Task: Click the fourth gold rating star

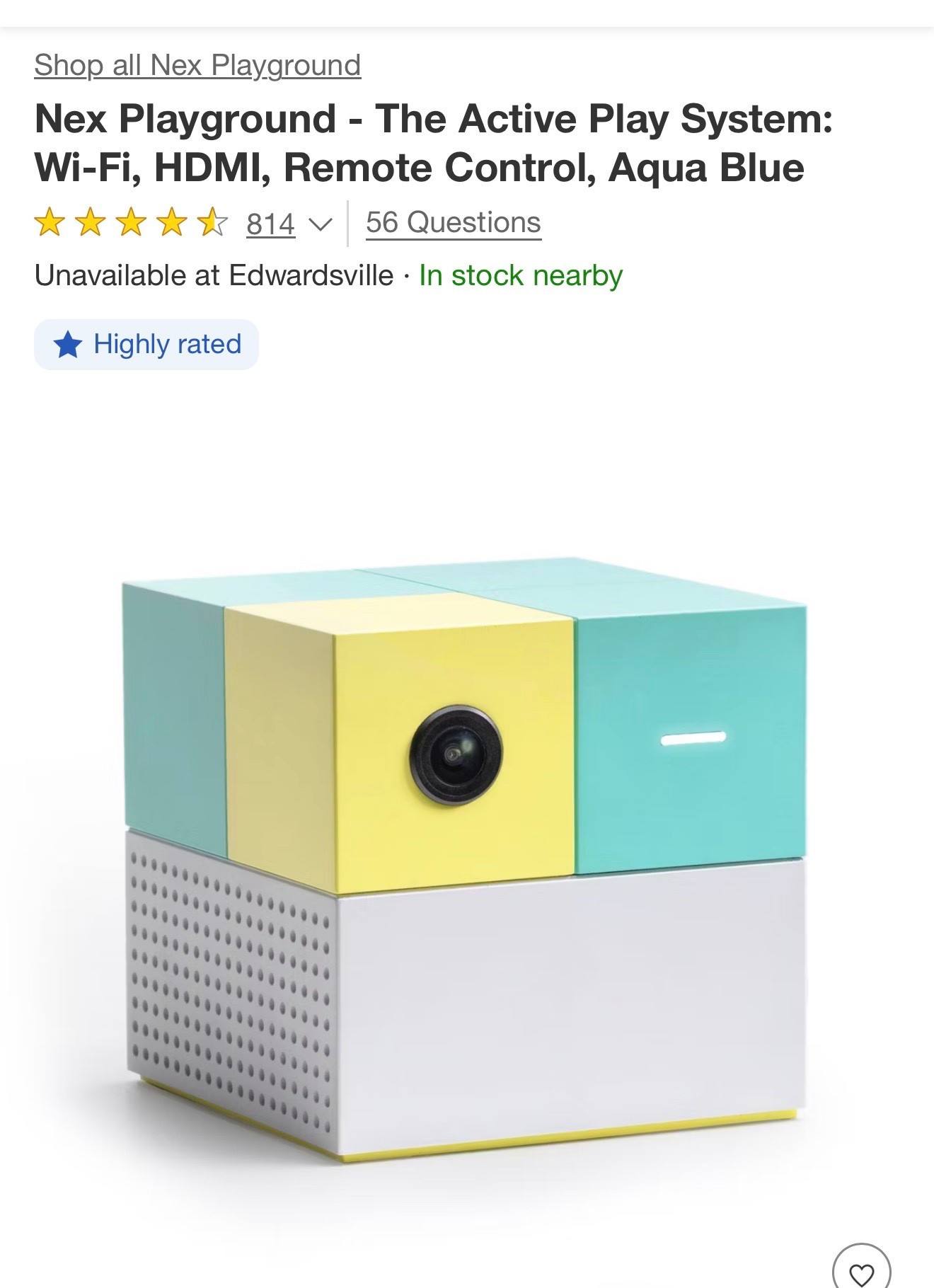Action: point(172,223)
